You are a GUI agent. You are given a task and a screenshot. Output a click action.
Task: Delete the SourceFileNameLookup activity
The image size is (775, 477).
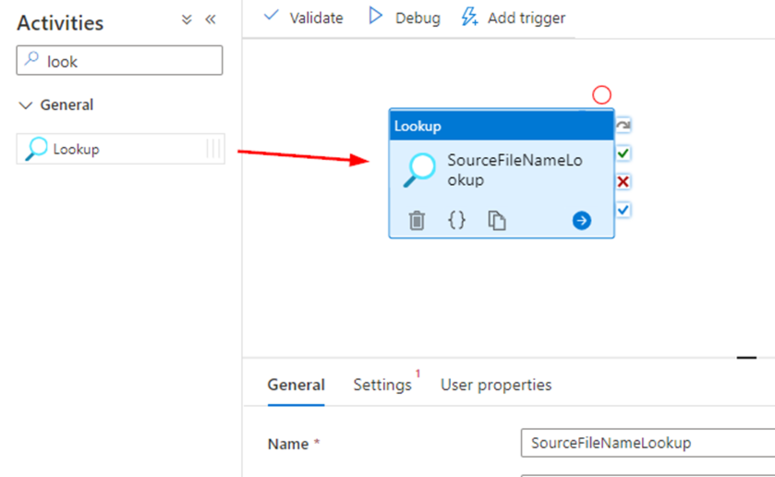(417, 220)
